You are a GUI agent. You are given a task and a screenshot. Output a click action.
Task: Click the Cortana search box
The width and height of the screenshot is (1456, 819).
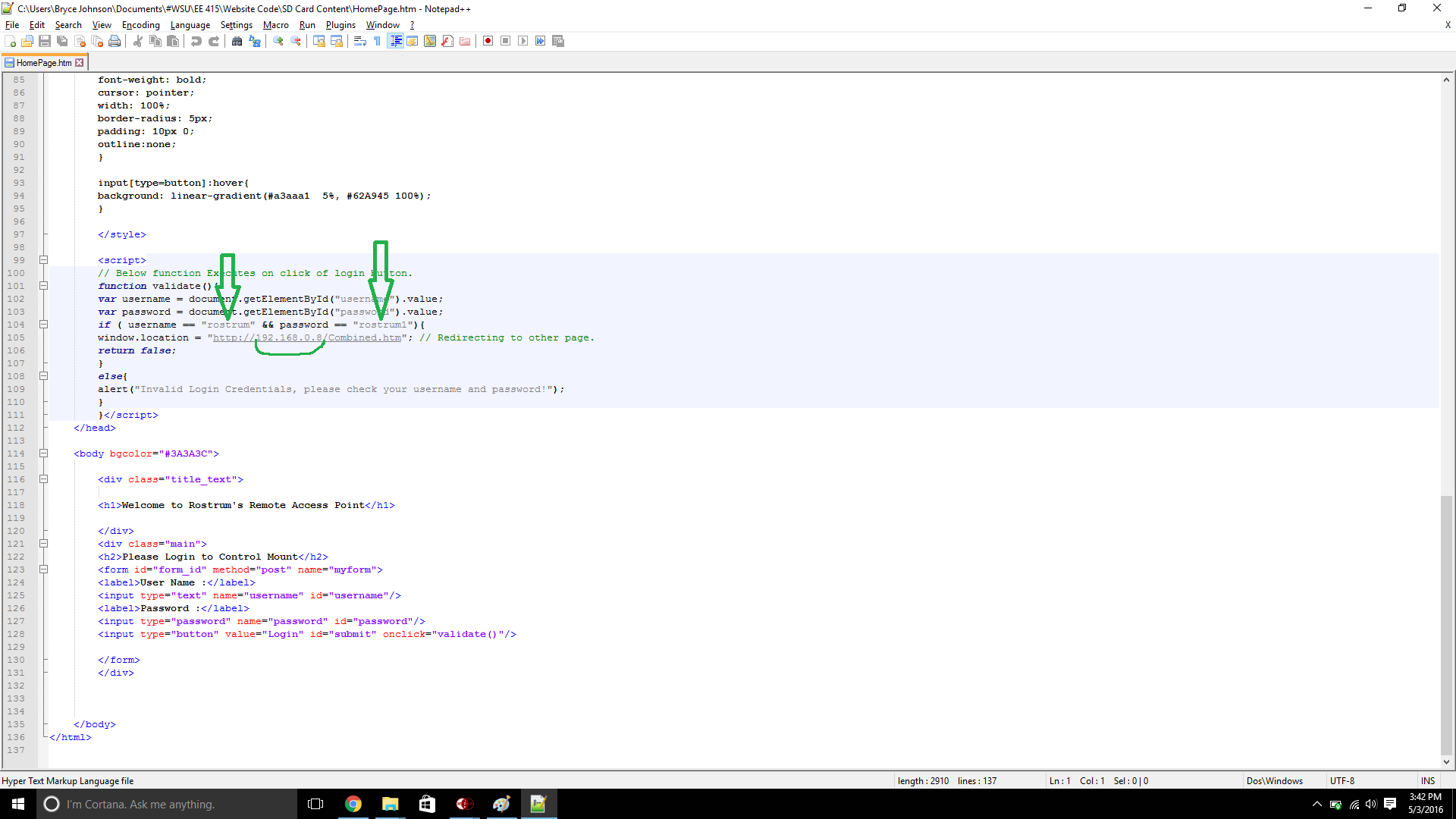pyautogui.click(x=167, y=804)
